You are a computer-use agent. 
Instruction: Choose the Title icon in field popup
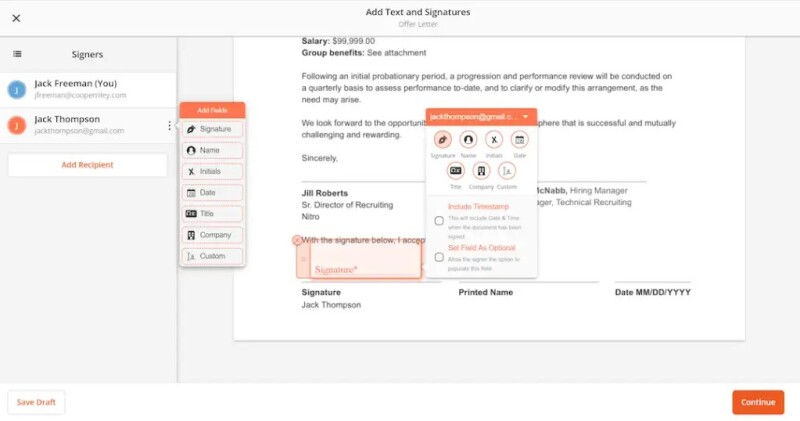(x=456, y=171)
